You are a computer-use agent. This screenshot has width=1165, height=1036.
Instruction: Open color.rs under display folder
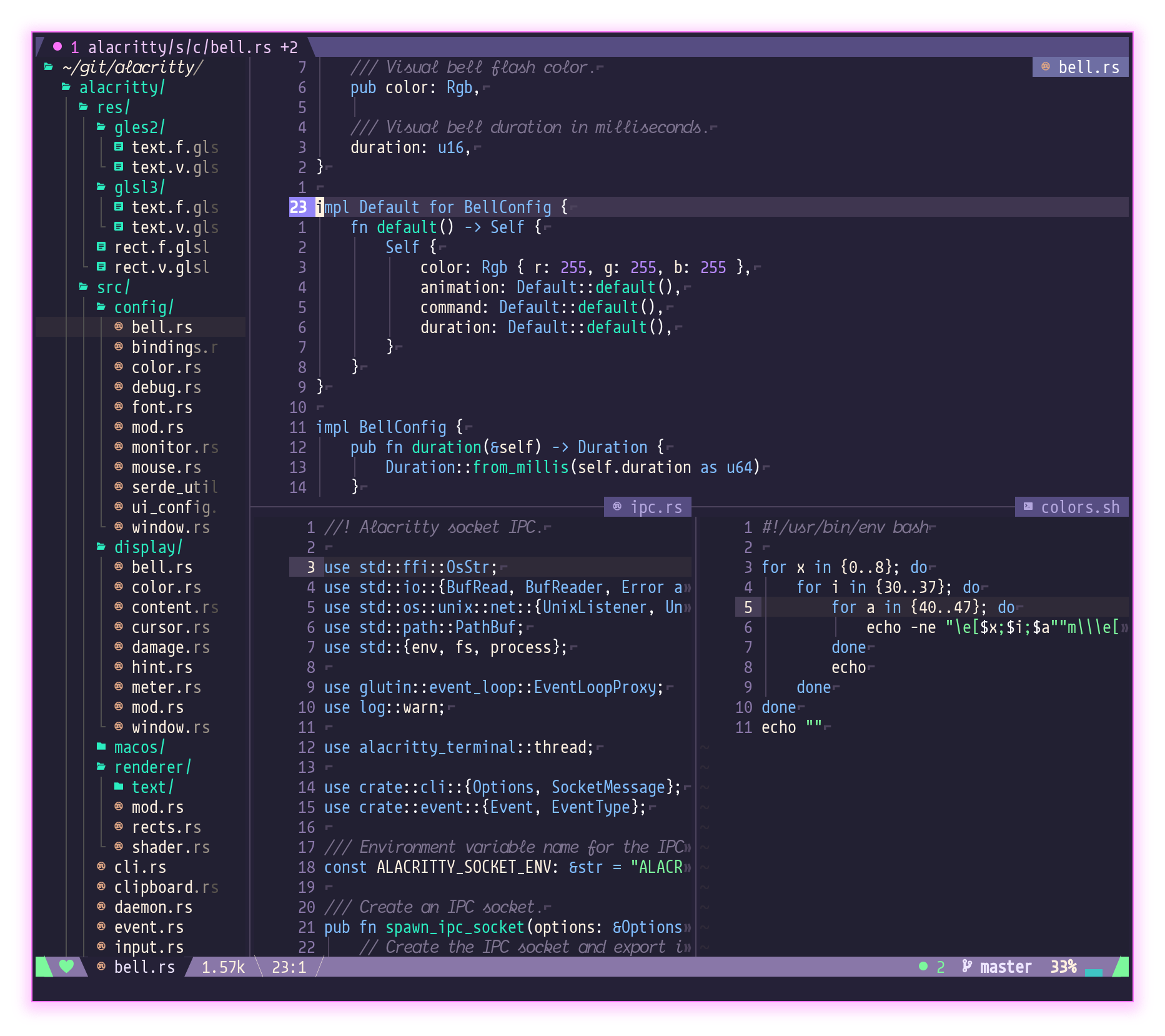pos(167,587)
